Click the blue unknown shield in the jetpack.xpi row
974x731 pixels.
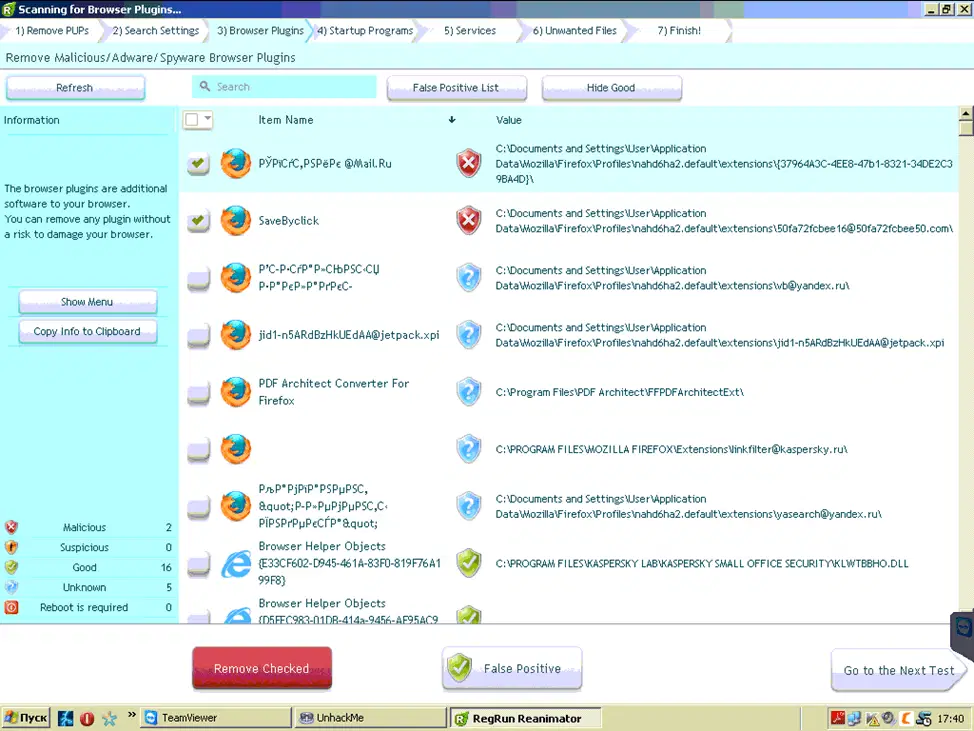[x=469, y=335]
